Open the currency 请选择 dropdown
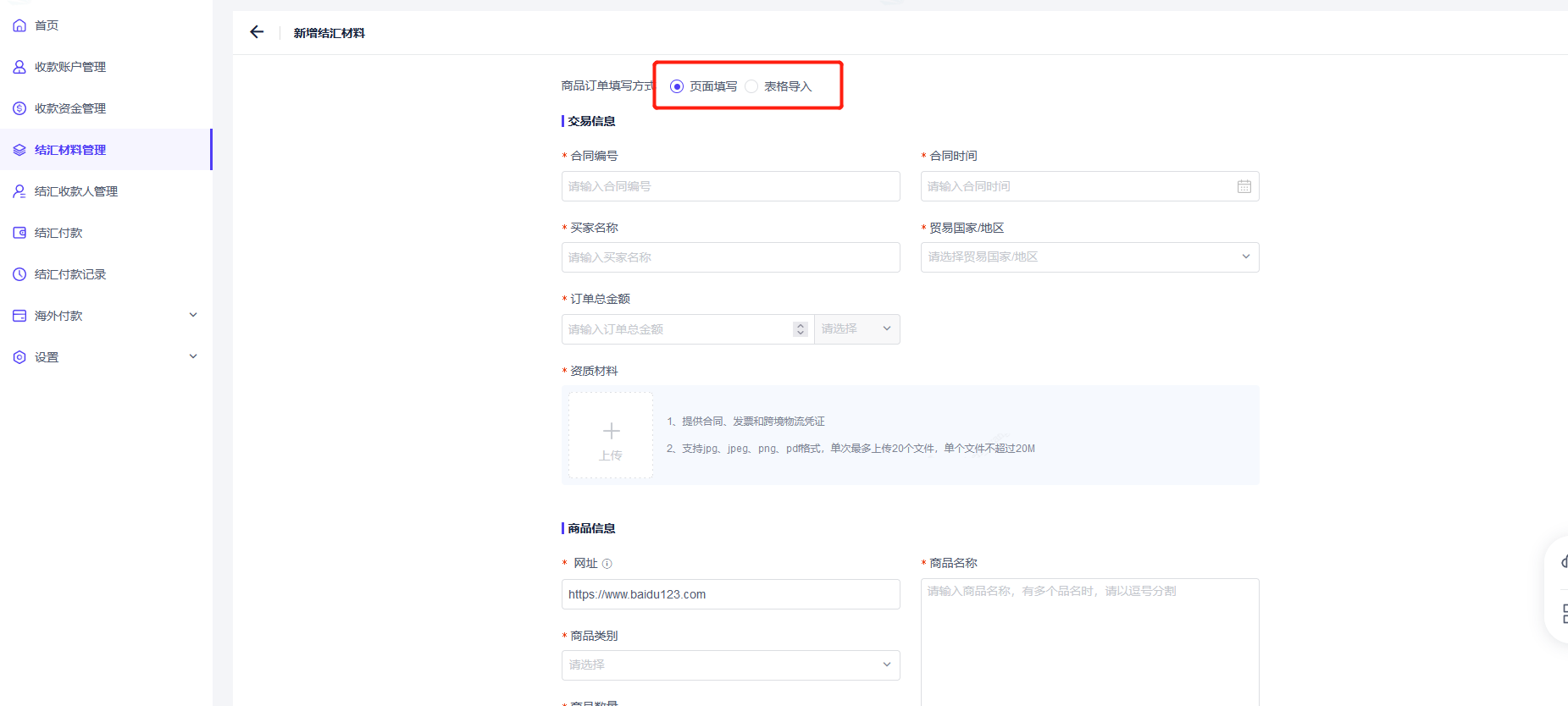 (856, 329)
